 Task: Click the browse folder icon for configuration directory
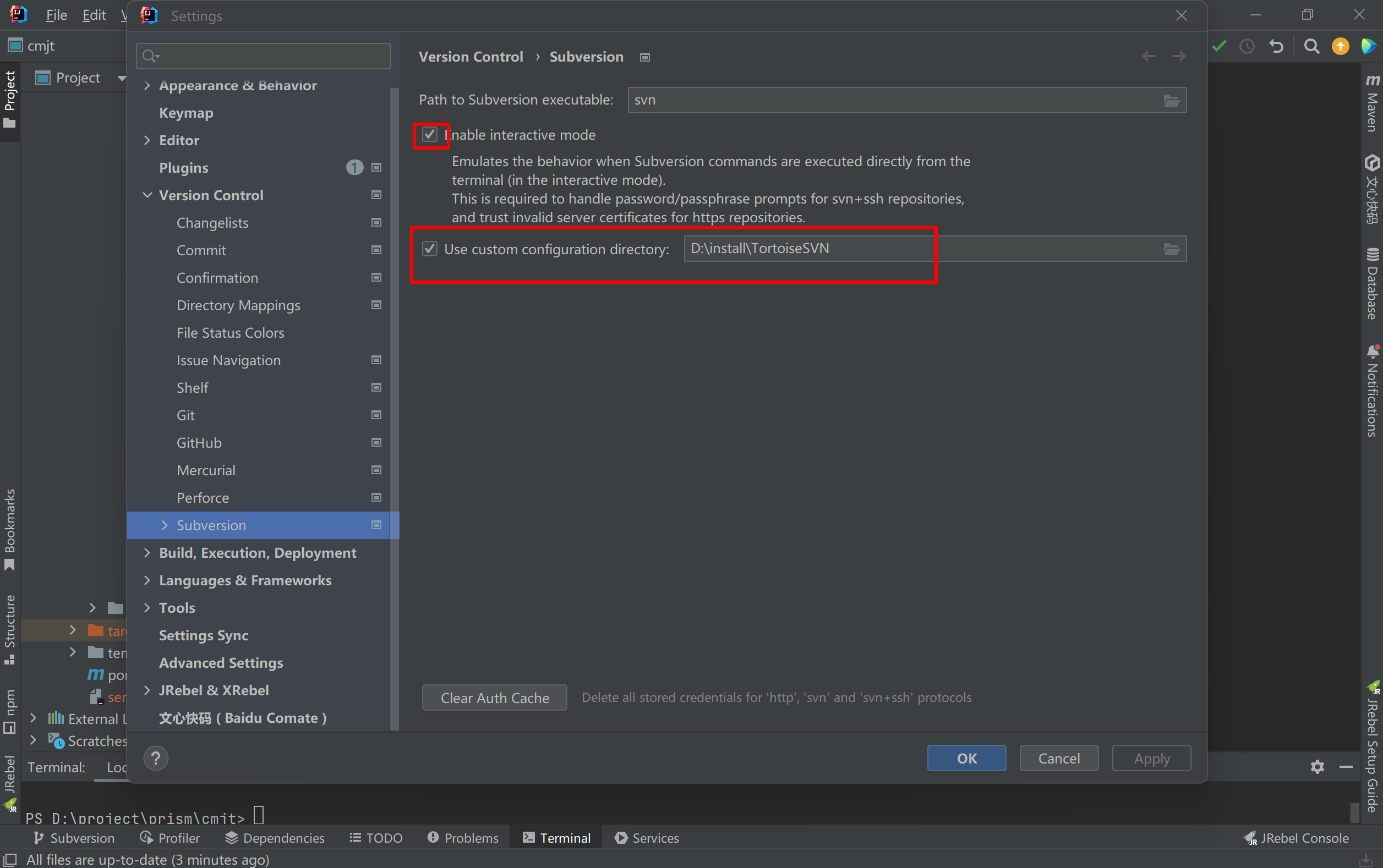pos(1171,249)
